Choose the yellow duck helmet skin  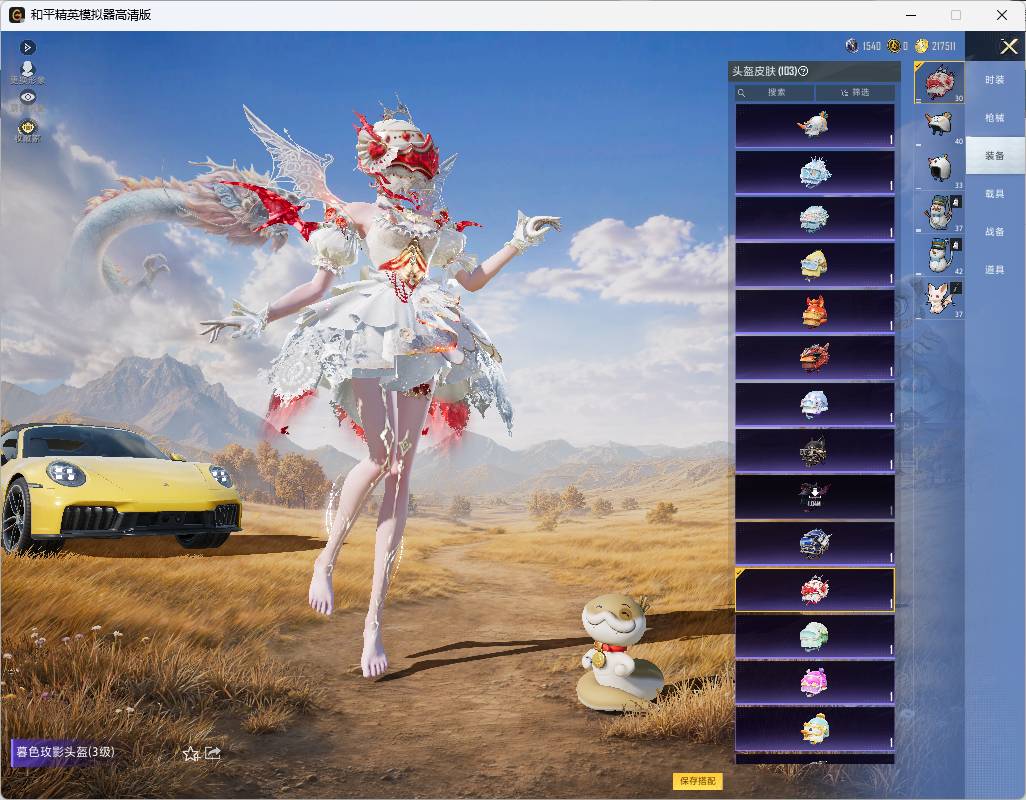click(x=815, y=729)
